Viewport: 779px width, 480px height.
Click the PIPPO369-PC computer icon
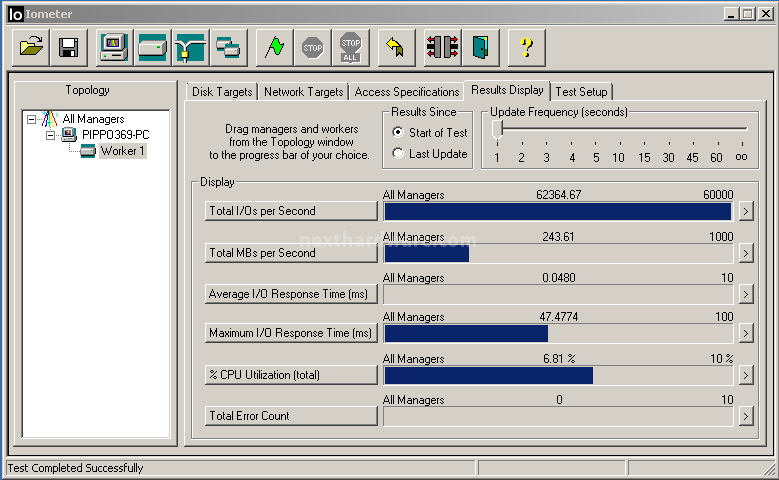tap(69, 135)
